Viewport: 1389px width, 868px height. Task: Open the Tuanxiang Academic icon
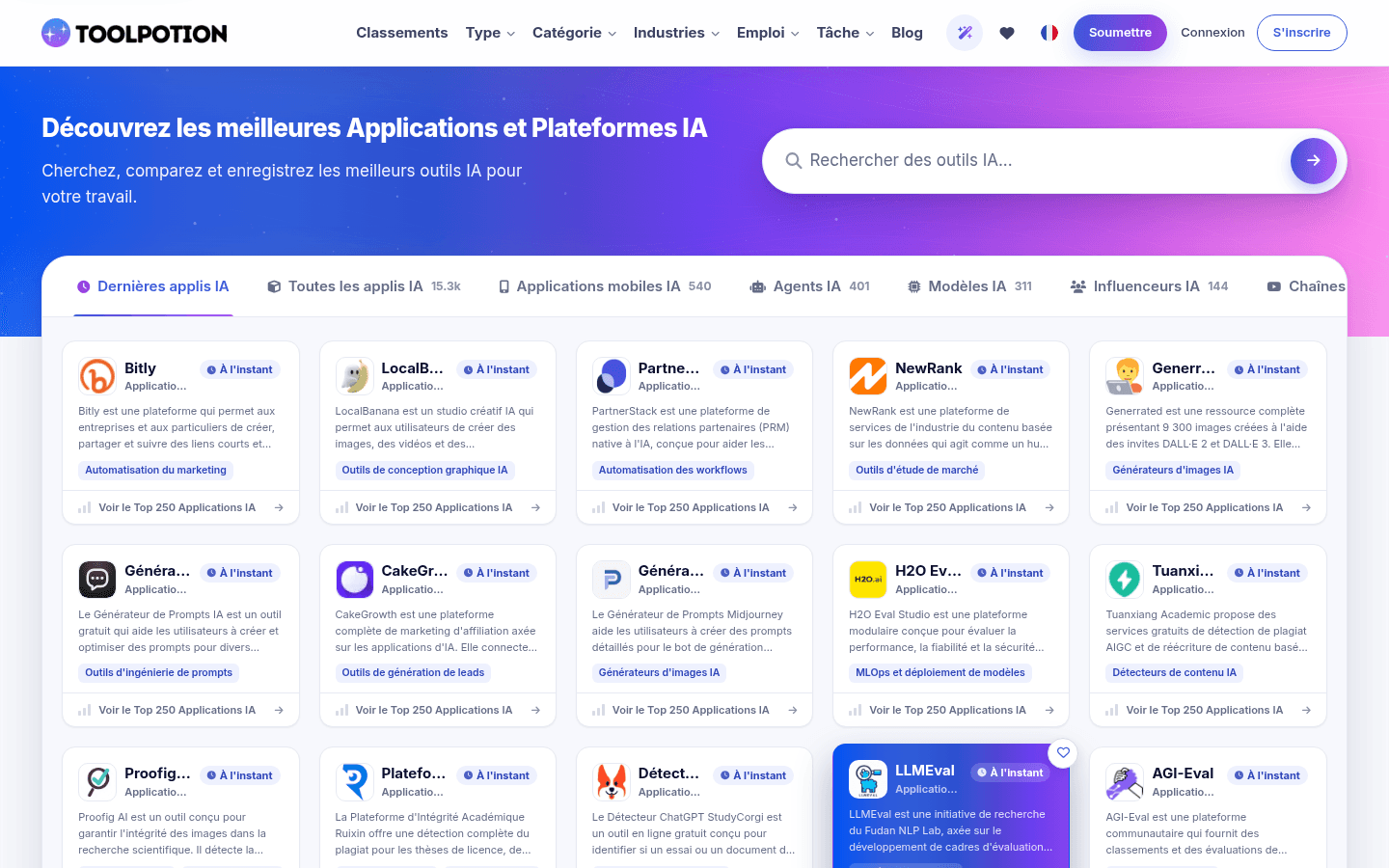[x=1125, y=580]
